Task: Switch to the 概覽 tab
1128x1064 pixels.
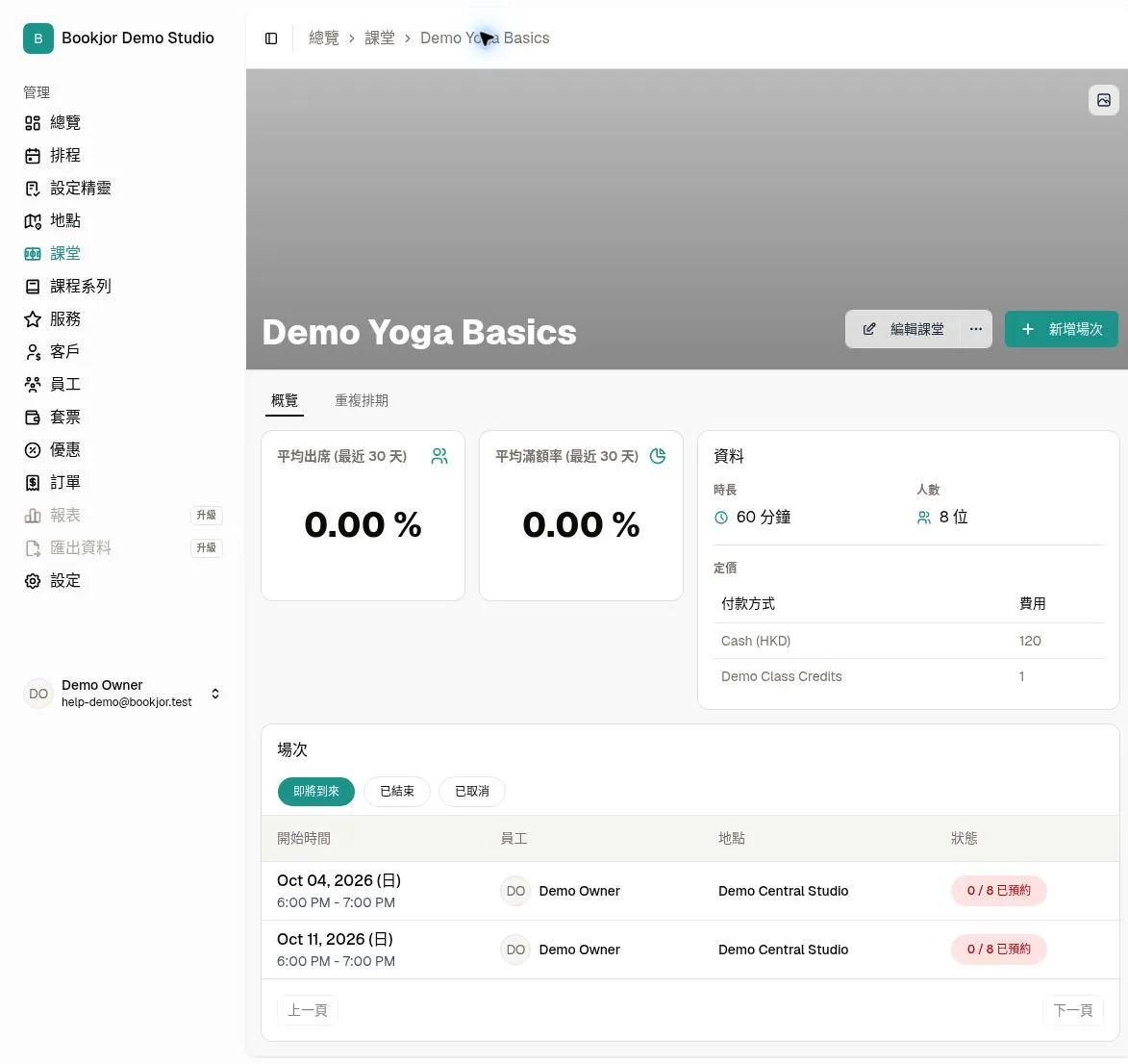Action: click(x=284, y=400)
